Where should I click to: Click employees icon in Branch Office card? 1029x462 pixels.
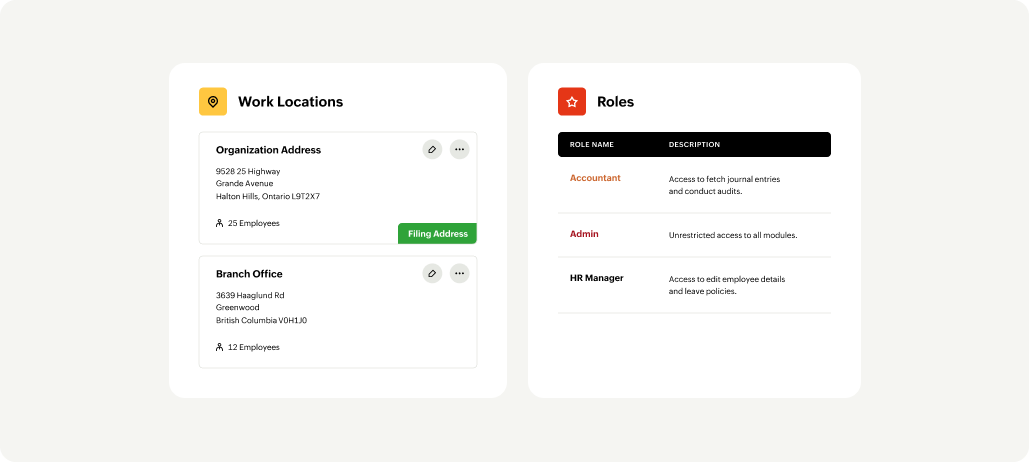(x=220, y=347)
